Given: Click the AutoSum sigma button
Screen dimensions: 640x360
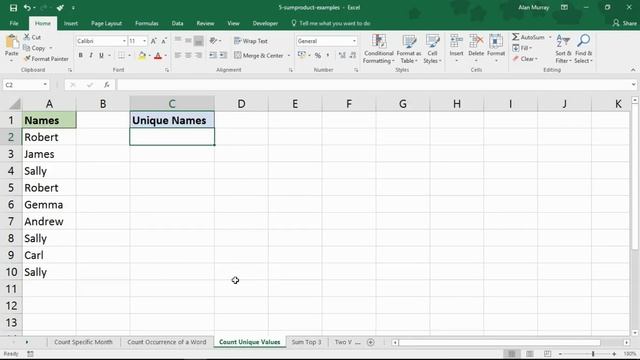Looking at the screenshot, I should tap(528, 37).
